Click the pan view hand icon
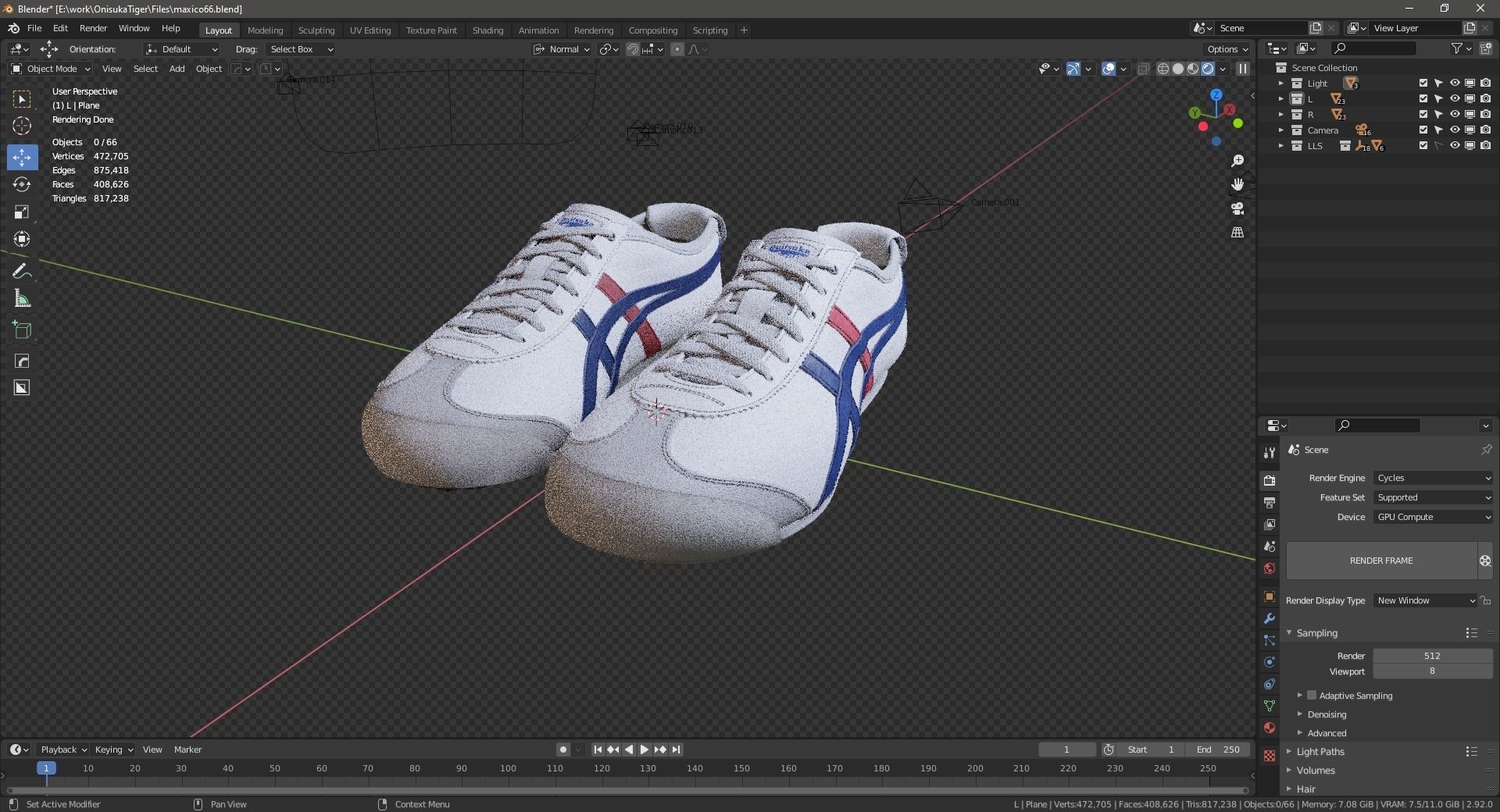 point(1237,184)
